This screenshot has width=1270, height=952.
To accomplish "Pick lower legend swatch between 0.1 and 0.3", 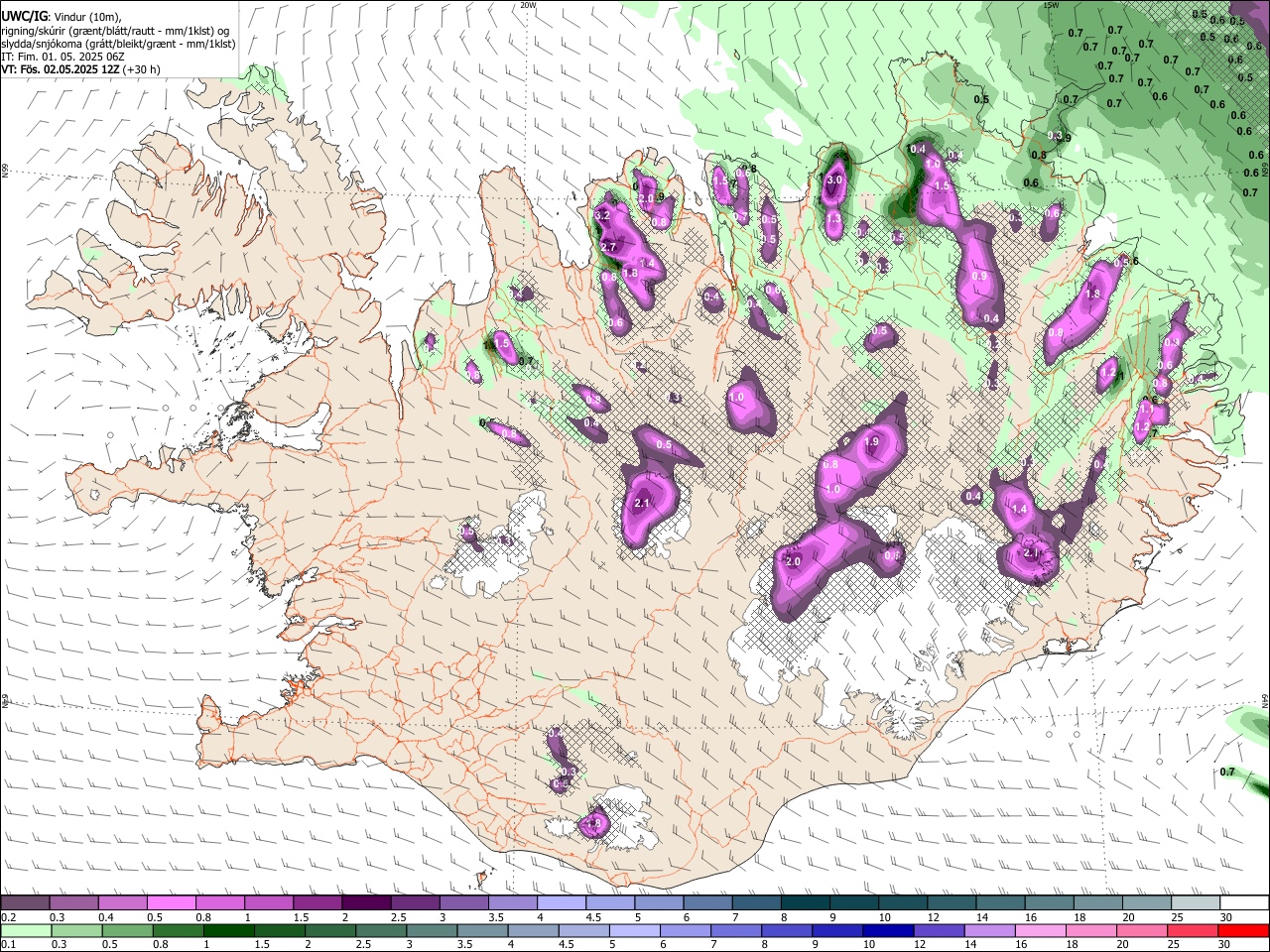I will (26, 930).
